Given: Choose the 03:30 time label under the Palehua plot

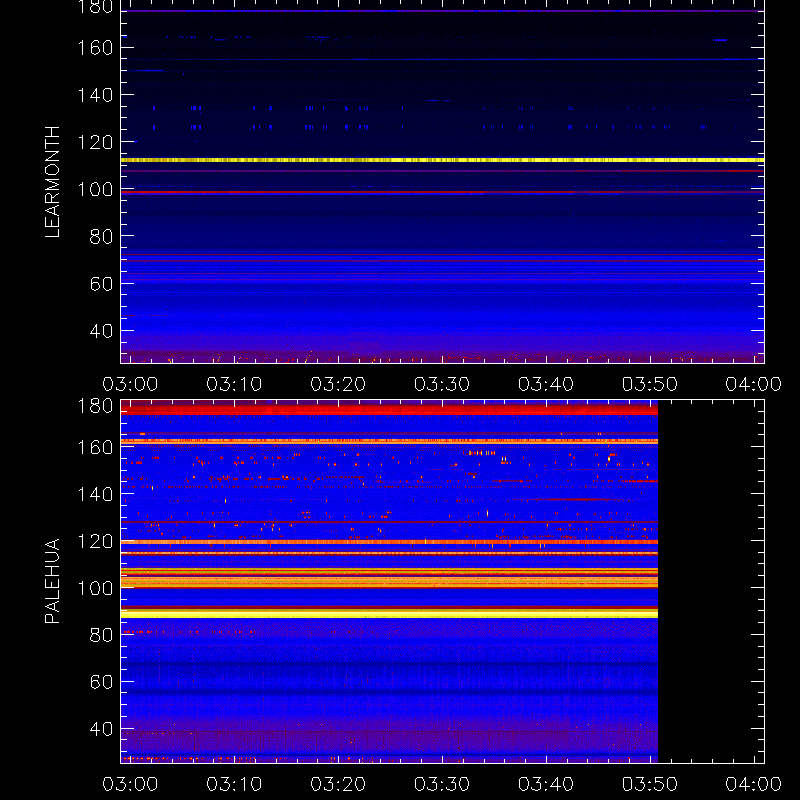Looking at the screenshot, I should [442, 784].
